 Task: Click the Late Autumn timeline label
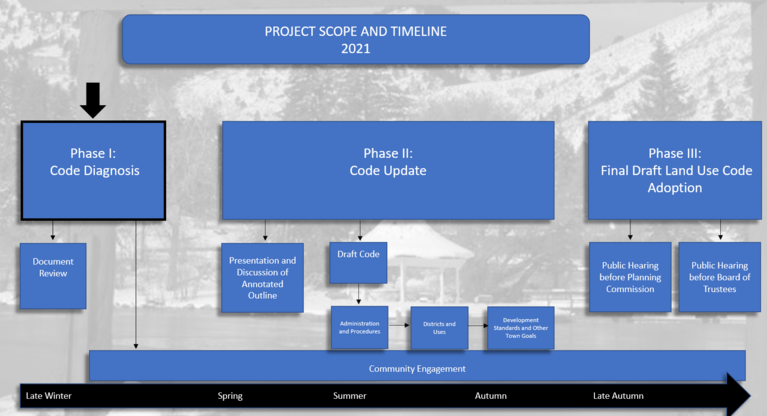[x=618, y=395]
